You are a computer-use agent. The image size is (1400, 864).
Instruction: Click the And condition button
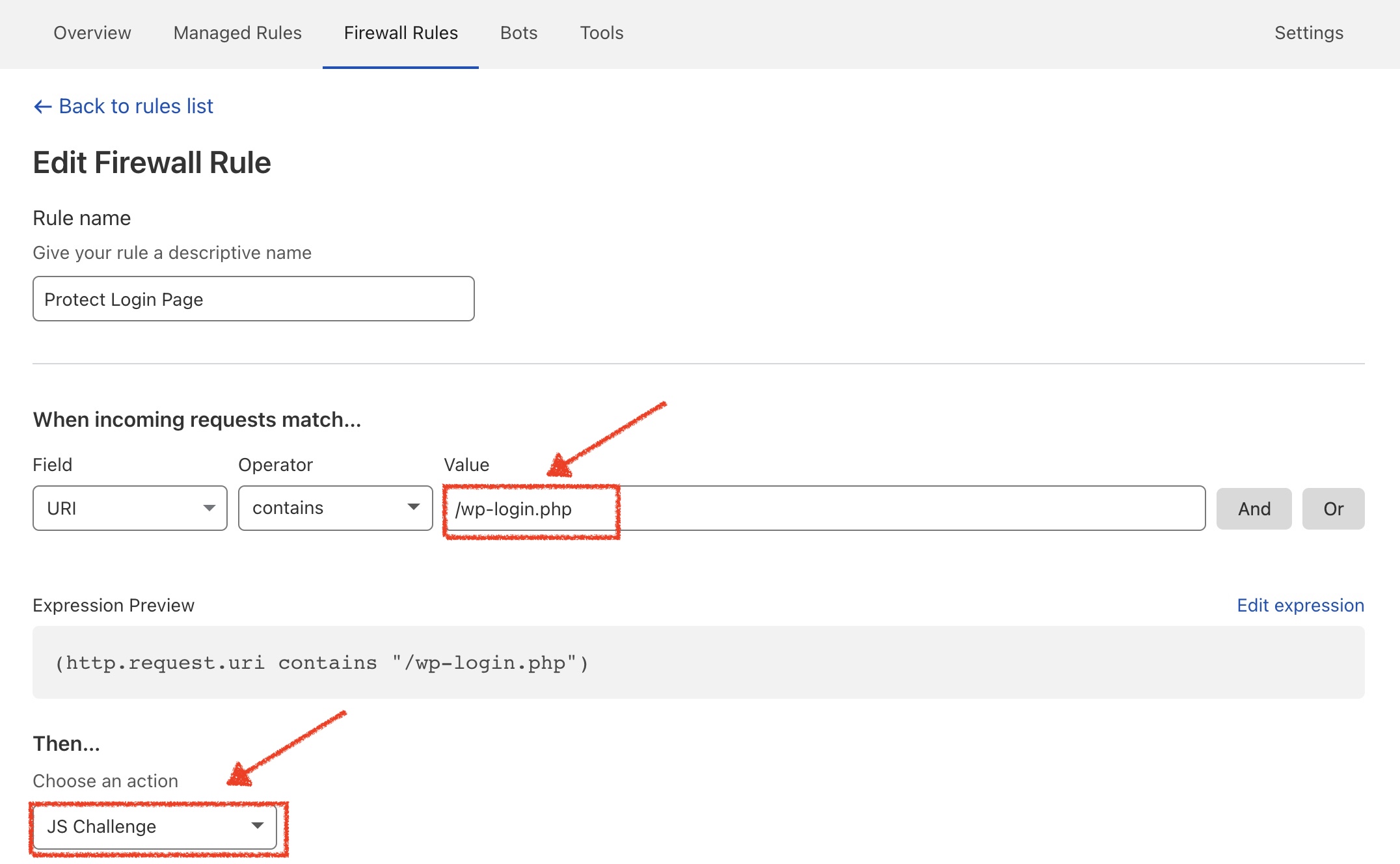[x=1254, y=508]
